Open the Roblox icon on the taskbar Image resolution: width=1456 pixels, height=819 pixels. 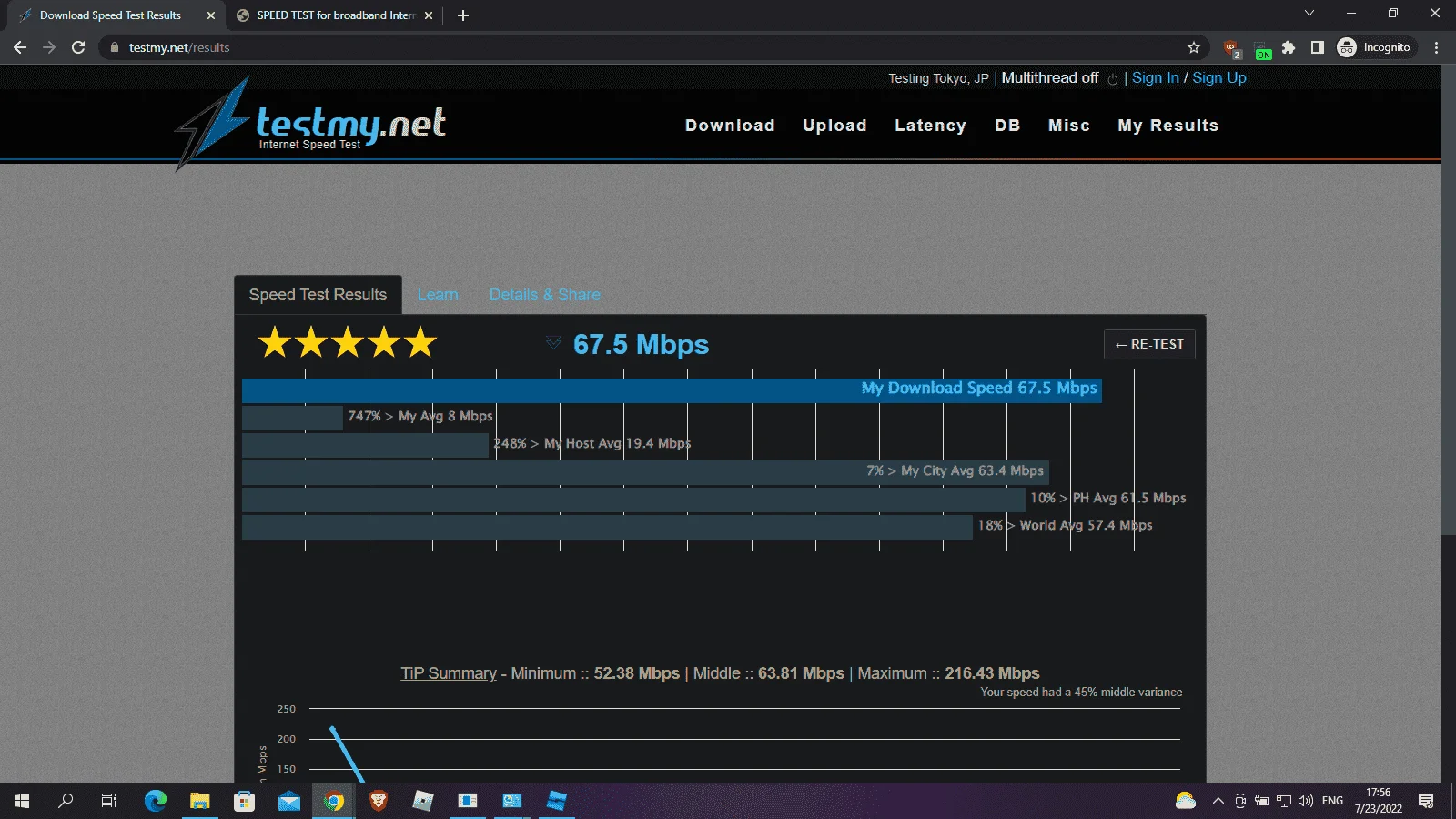click(423, 801)
